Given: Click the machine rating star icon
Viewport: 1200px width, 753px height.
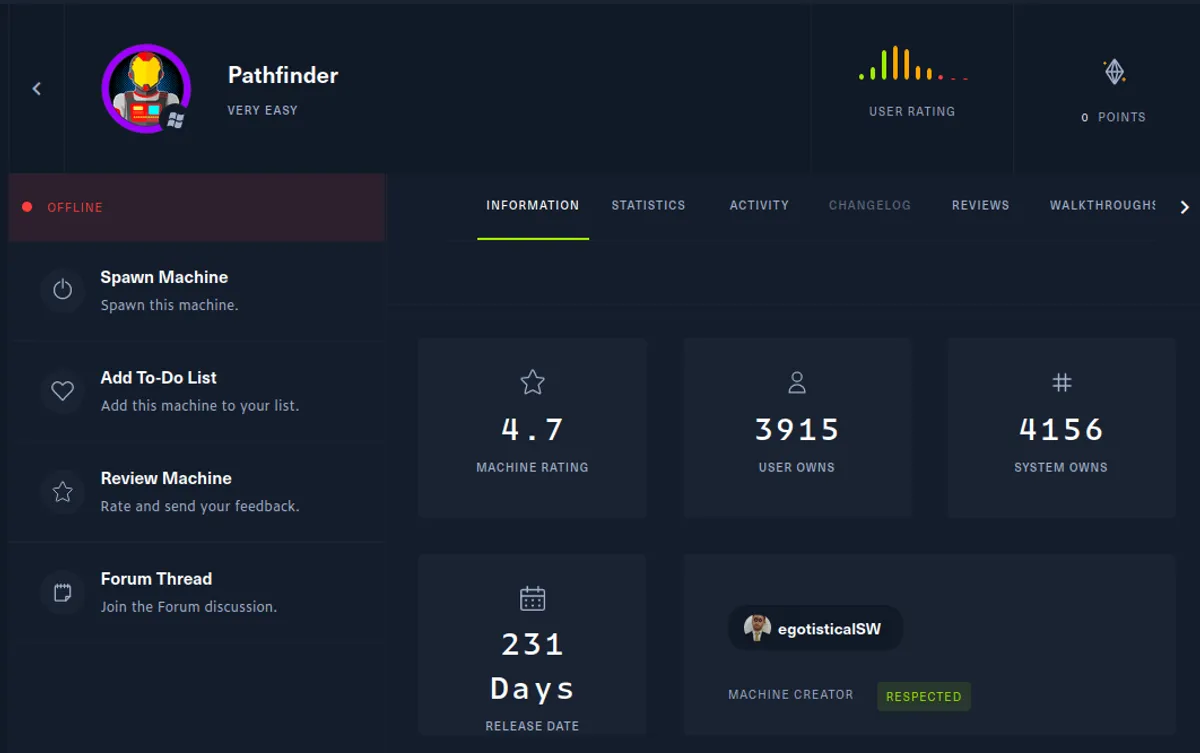Looking at the screenshot, I should pos(532,382).
